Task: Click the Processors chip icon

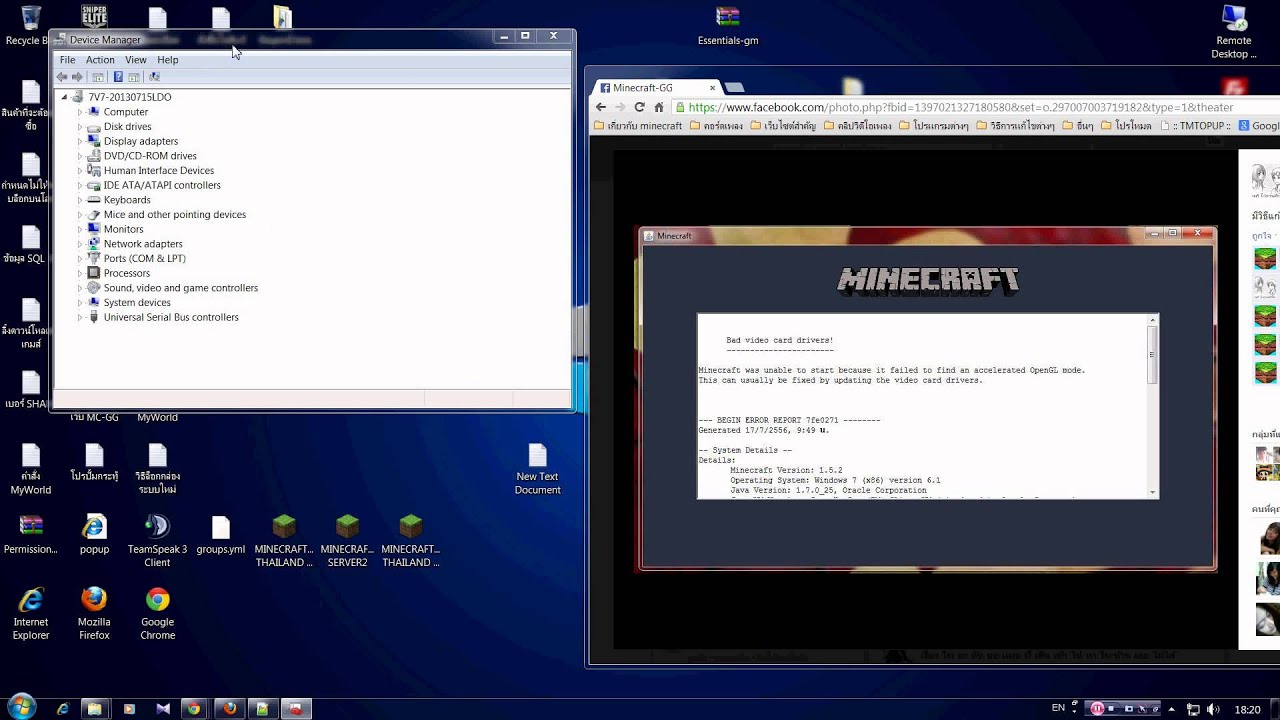Action: point(94,273)
